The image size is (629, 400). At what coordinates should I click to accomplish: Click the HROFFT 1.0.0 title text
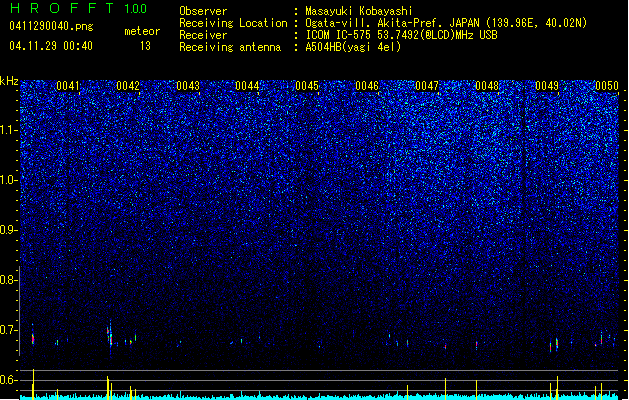[79, 8]
